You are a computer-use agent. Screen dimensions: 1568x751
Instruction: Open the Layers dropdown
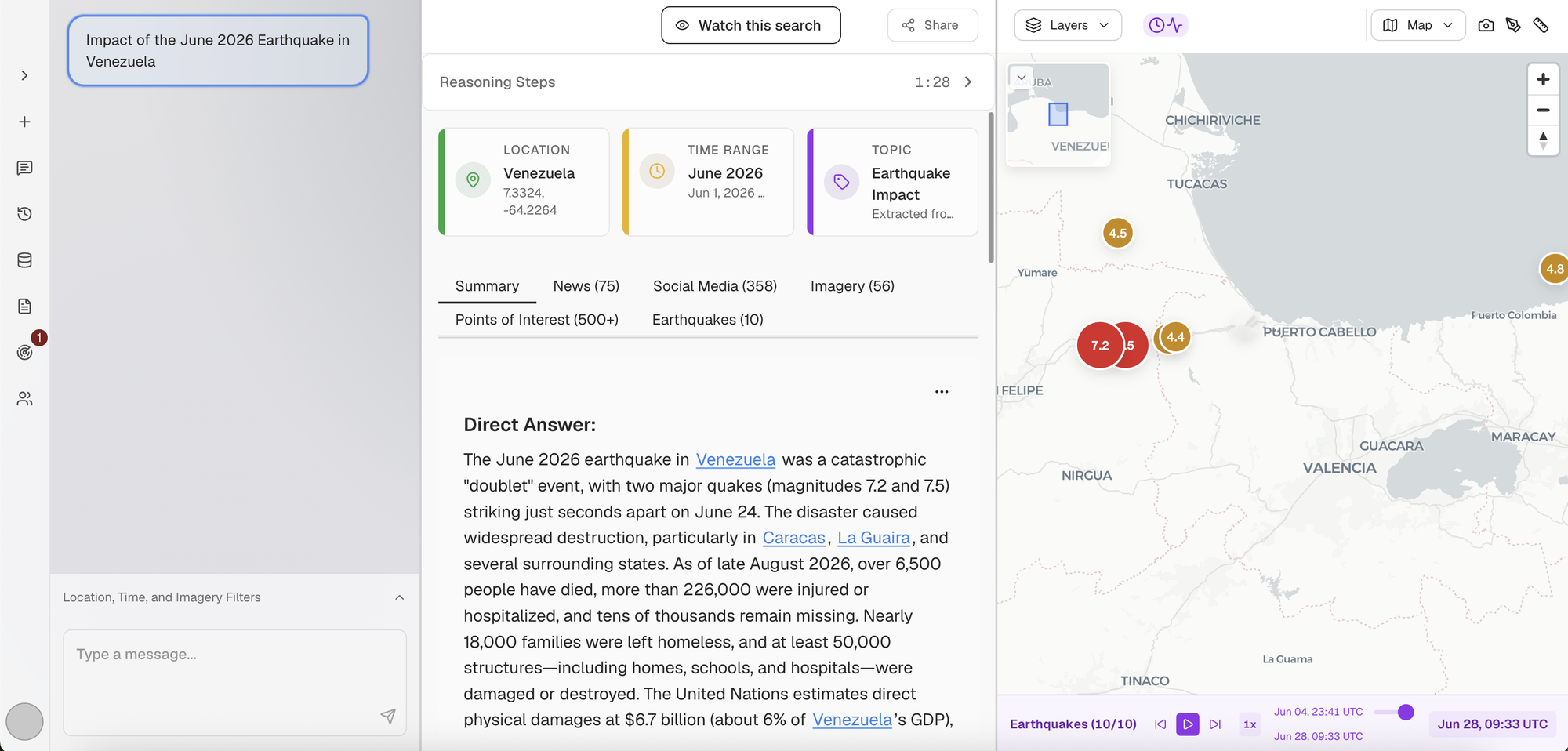(1068, 25)
